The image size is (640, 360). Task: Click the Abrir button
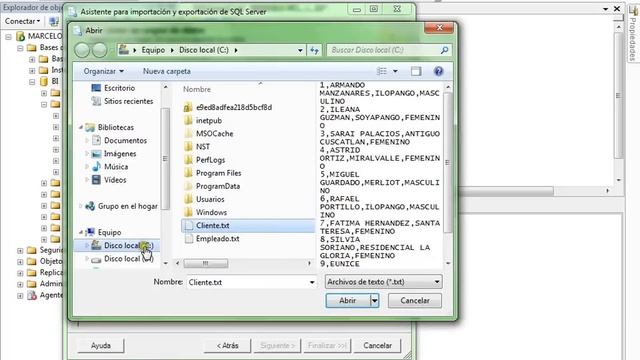(x=348, y=301)
